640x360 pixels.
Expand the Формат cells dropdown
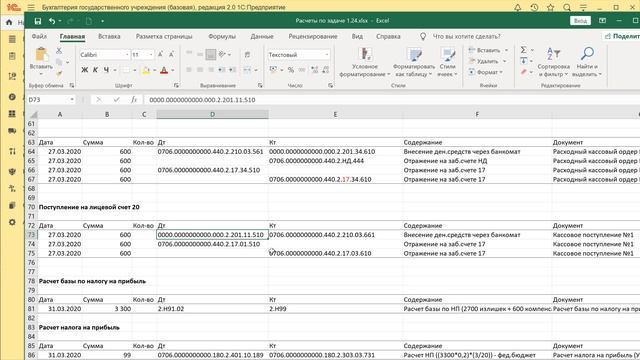501,72
